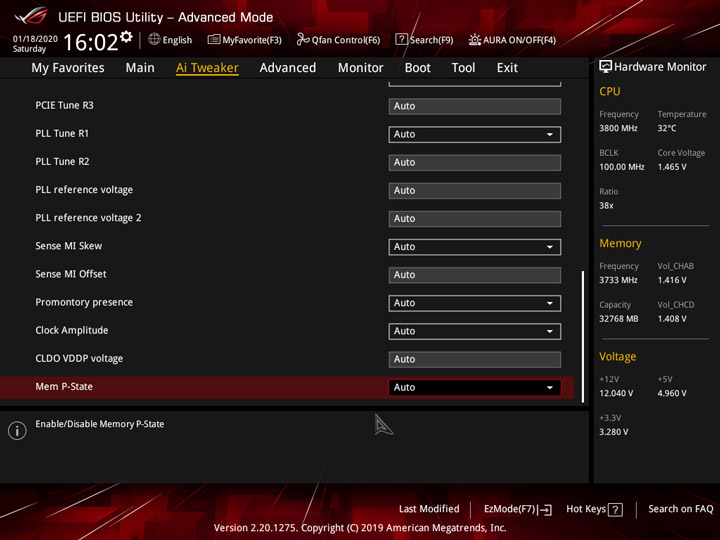The image size is (720, 540).
Task: Select the PLL reference voltage 2 field
Action: (x=474, y=219)
